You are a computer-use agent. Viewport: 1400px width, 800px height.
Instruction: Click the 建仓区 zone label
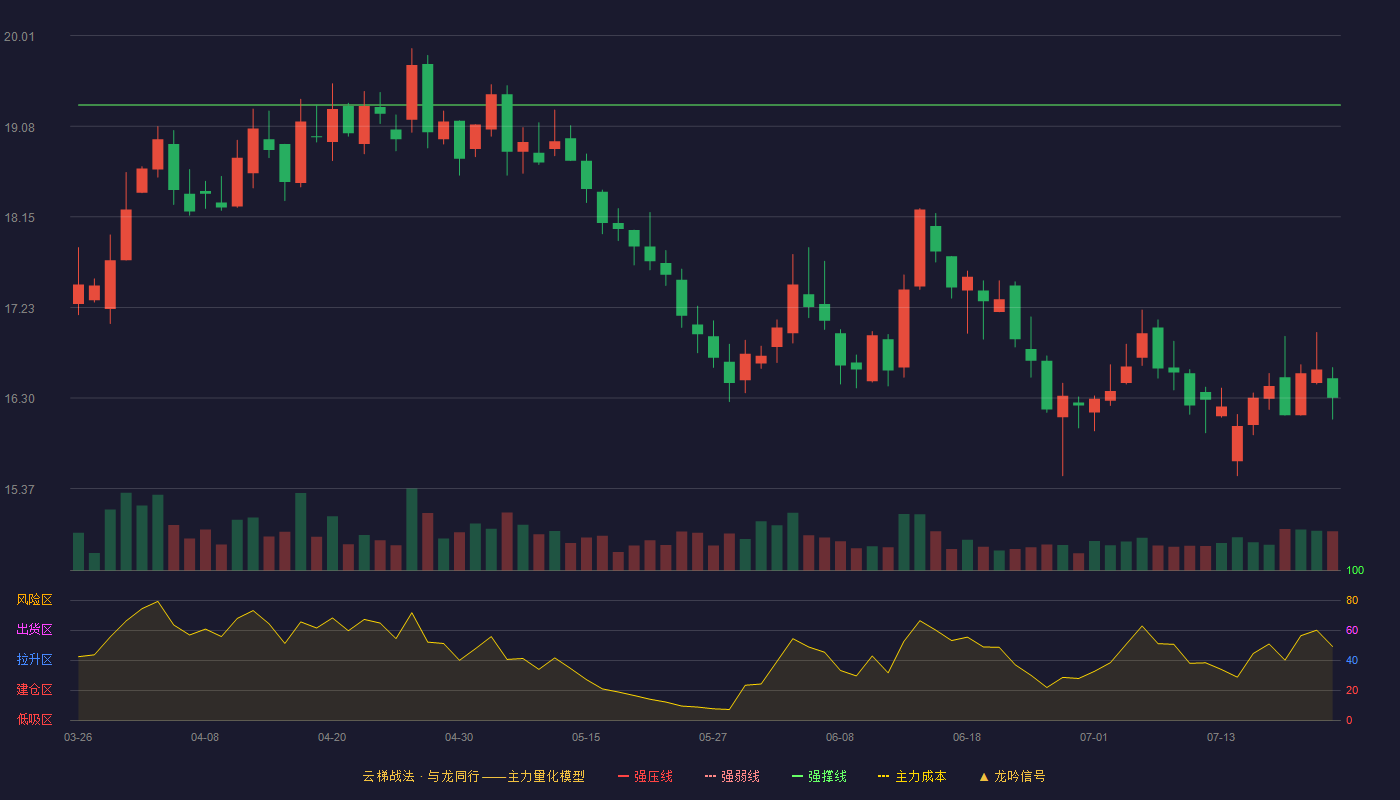34,690
